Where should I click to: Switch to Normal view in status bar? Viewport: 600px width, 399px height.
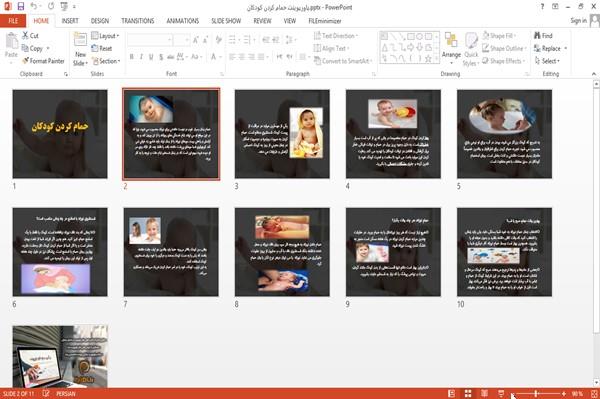pos(452,393)
